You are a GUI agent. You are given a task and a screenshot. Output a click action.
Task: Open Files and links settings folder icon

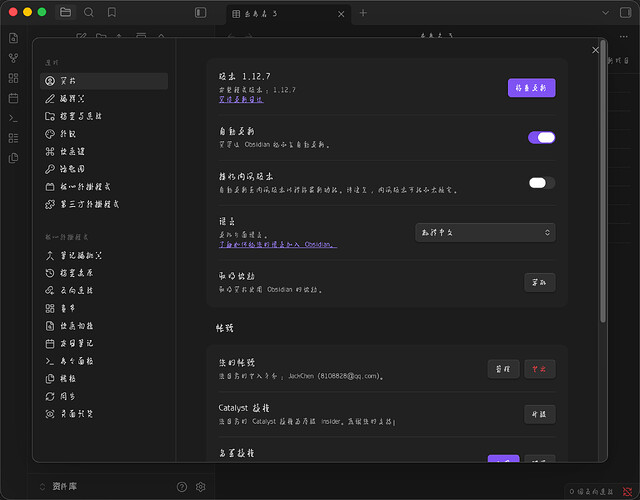point(104,116)
